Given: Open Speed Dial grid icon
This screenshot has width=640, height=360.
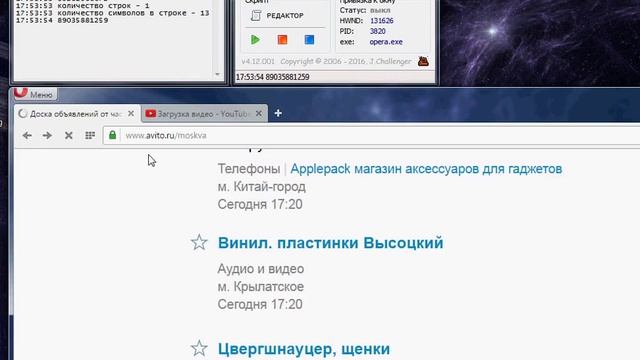Looking at the screenshot, I should tap(90, 135).
